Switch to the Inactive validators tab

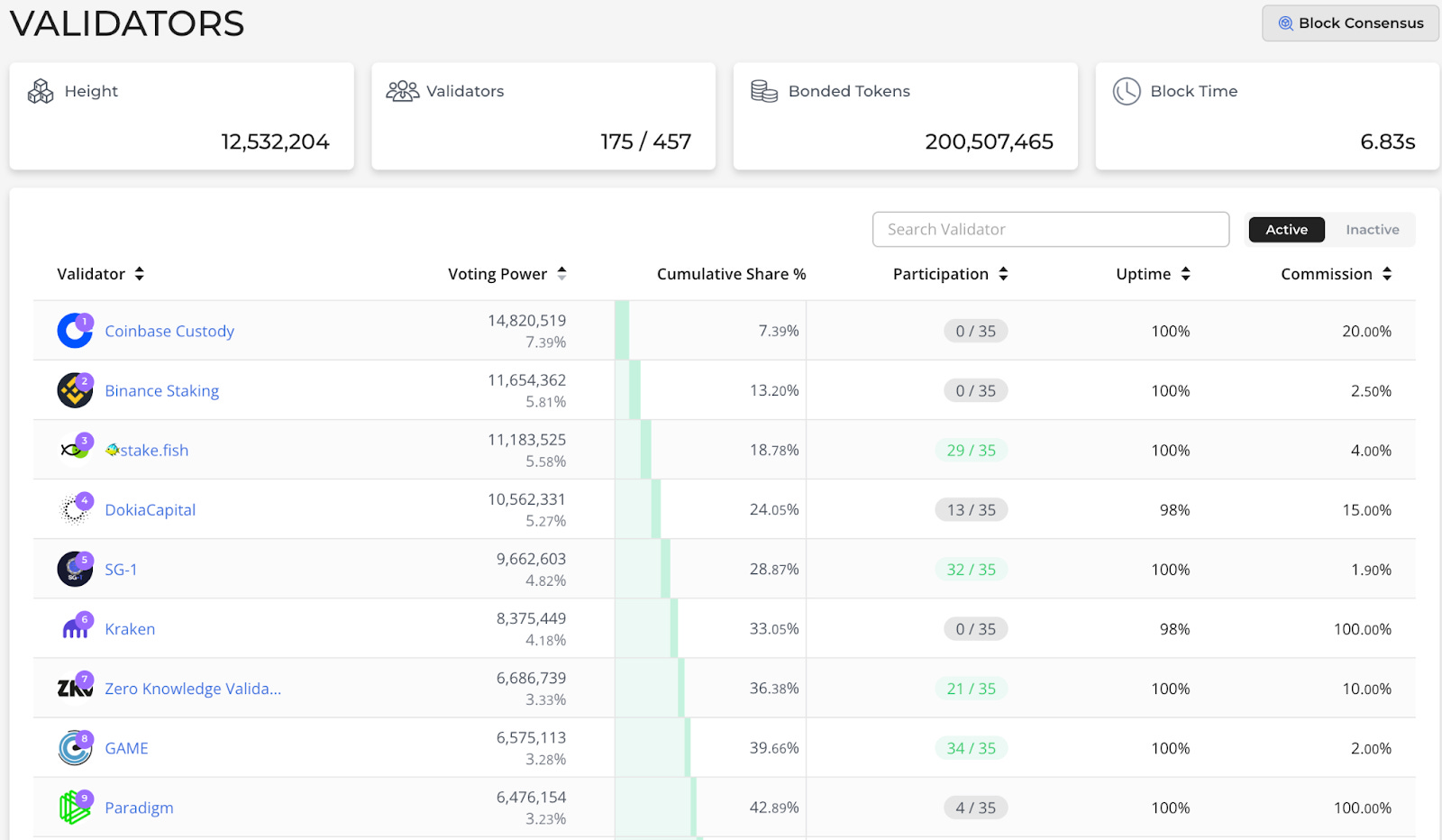pyautogui.click(x=1373, y=230)
